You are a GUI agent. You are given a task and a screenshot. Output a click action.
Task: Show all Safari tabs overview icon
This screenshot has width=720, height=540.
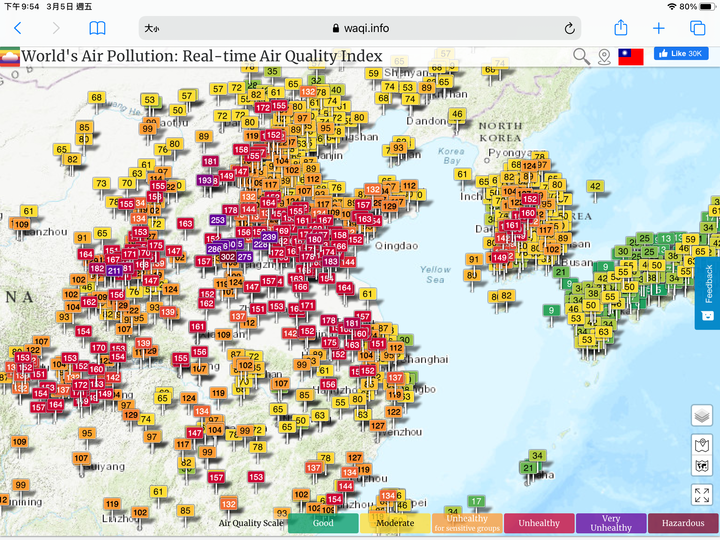pyautogui.click(x=698, y=28)
